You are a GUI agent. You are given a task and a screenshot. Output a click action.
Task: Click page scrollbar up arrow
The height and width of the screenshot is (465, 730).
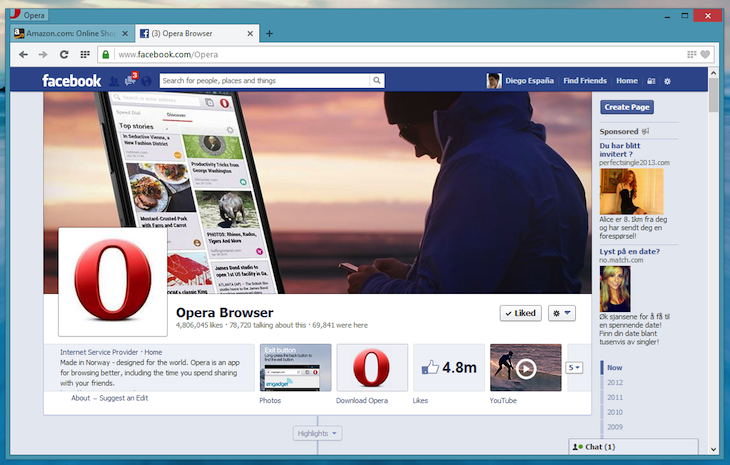pyautogui.click(x=713, y=73)
